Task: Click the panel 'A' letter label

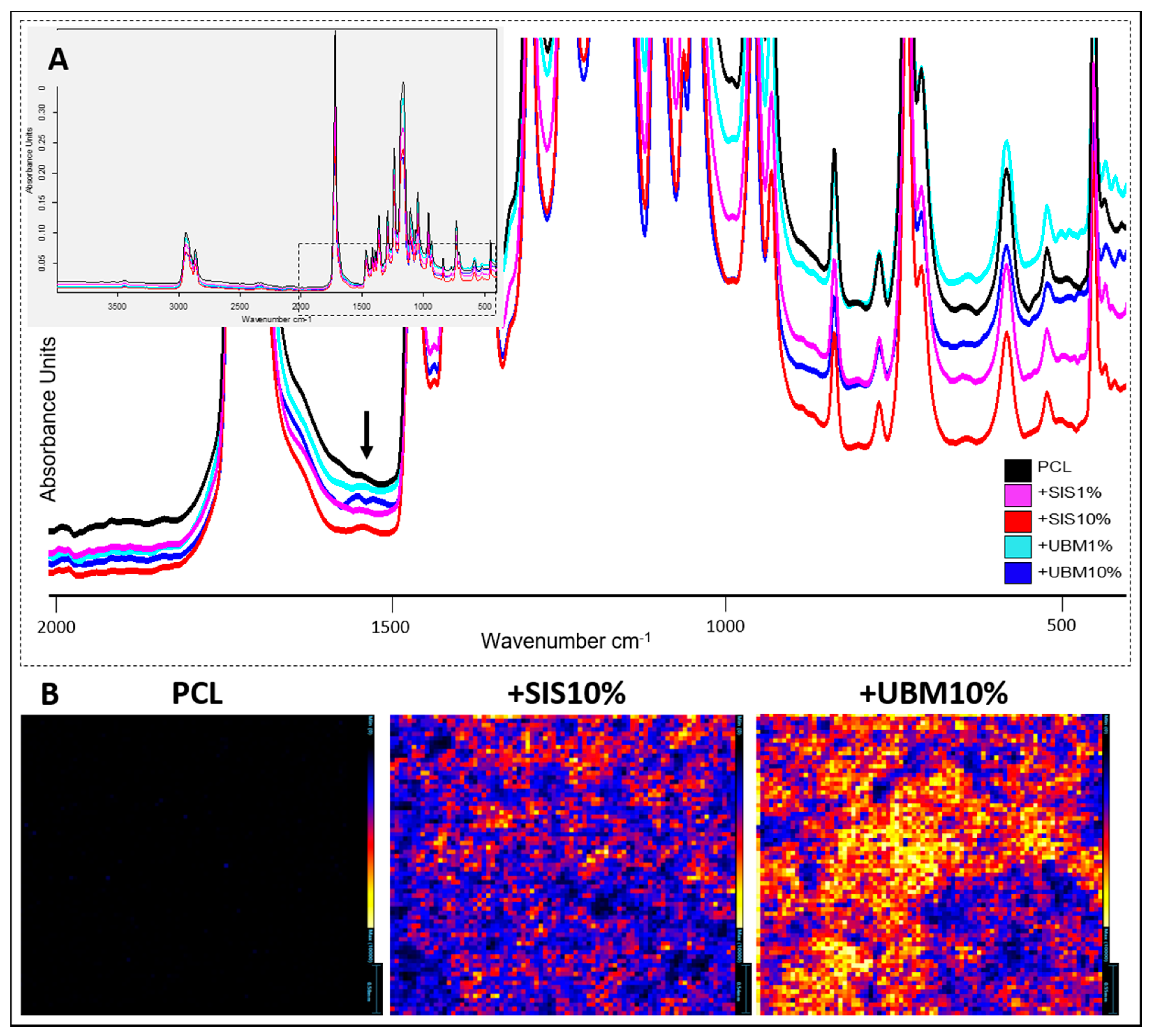Action: click(x=58, y=59)
